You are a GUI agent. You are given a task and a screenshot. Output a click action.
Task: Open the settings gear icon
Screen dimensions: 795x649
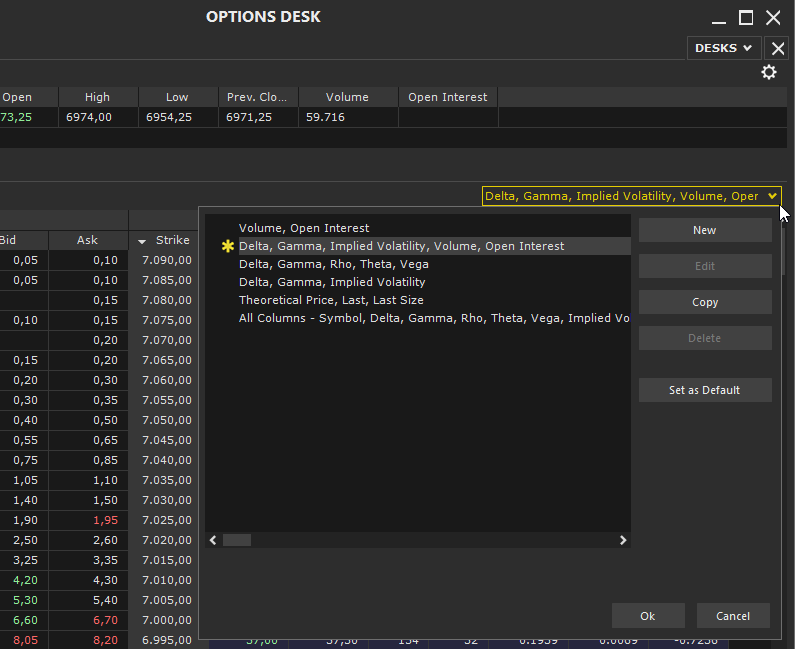[768, 72]
